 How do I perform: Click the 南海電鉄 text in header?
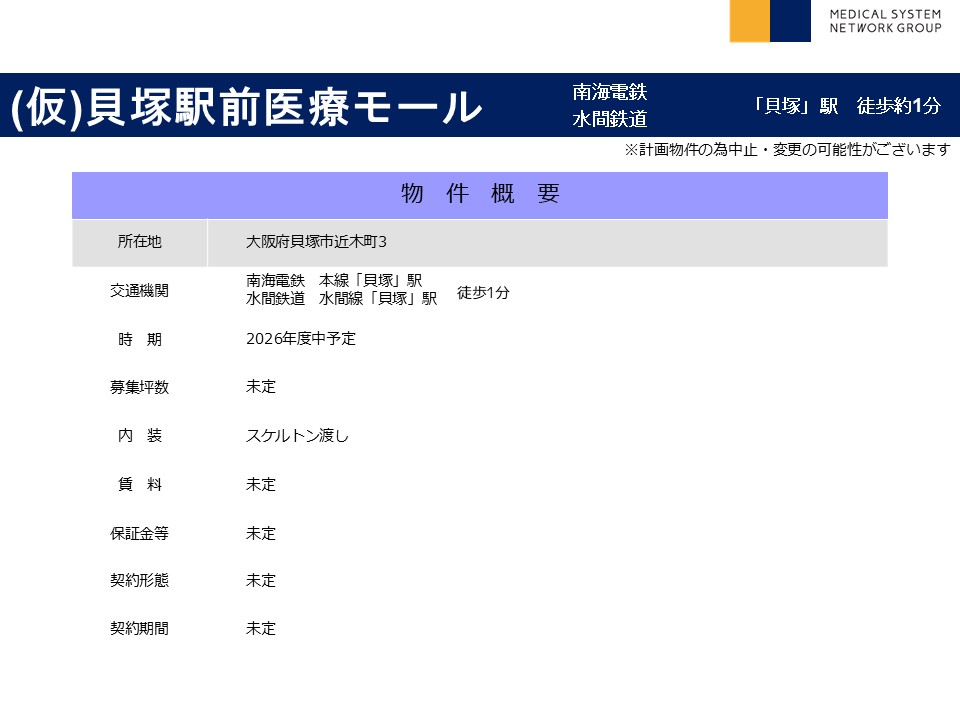tap(610, 92)
